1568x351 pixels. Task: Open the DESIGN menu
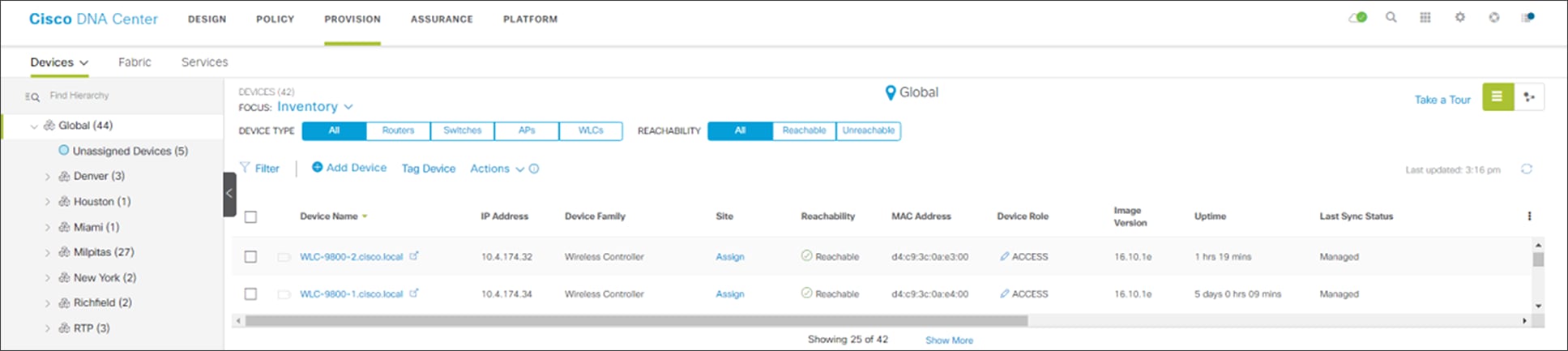click(x=207, y=19)
